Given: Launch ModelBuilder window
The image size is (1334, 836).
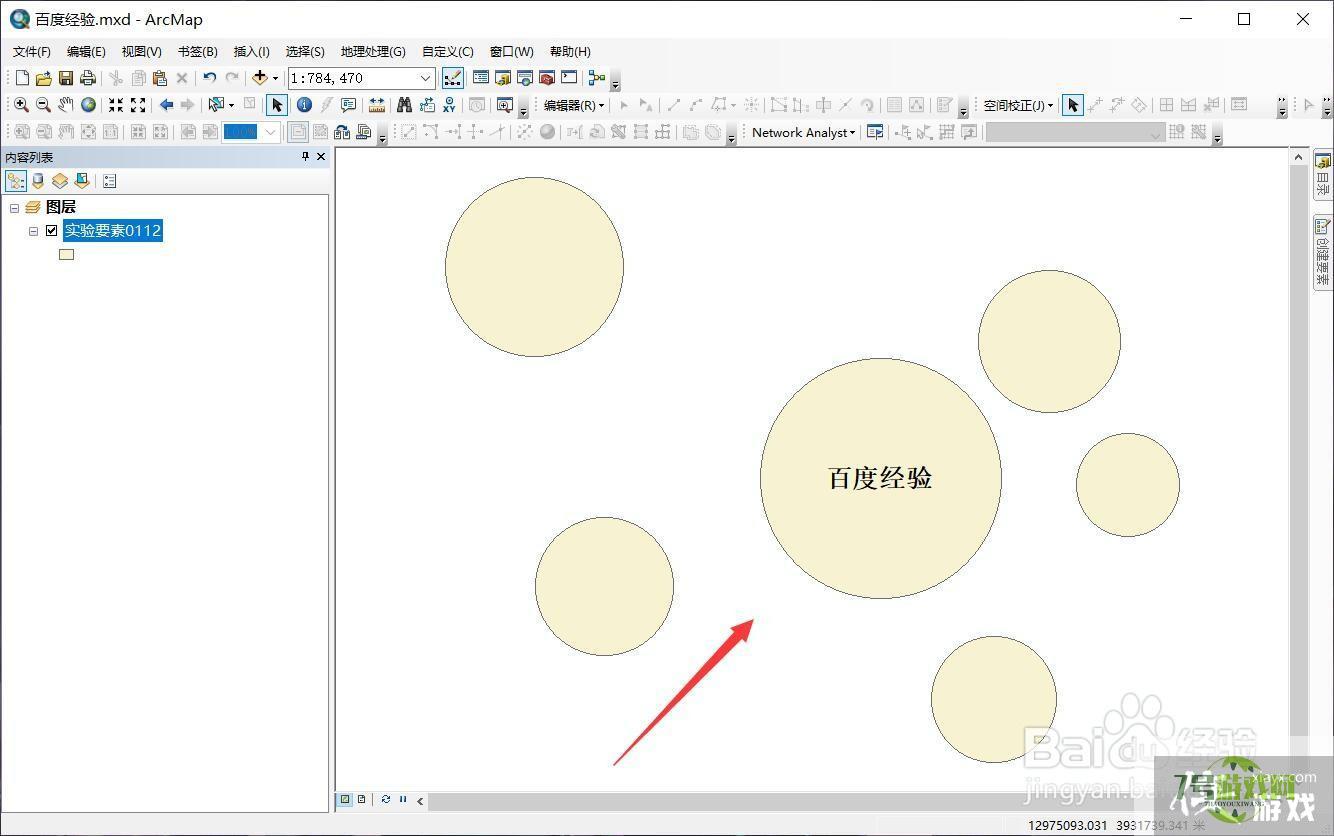Looking at the screenshot, I should (597, 78).
